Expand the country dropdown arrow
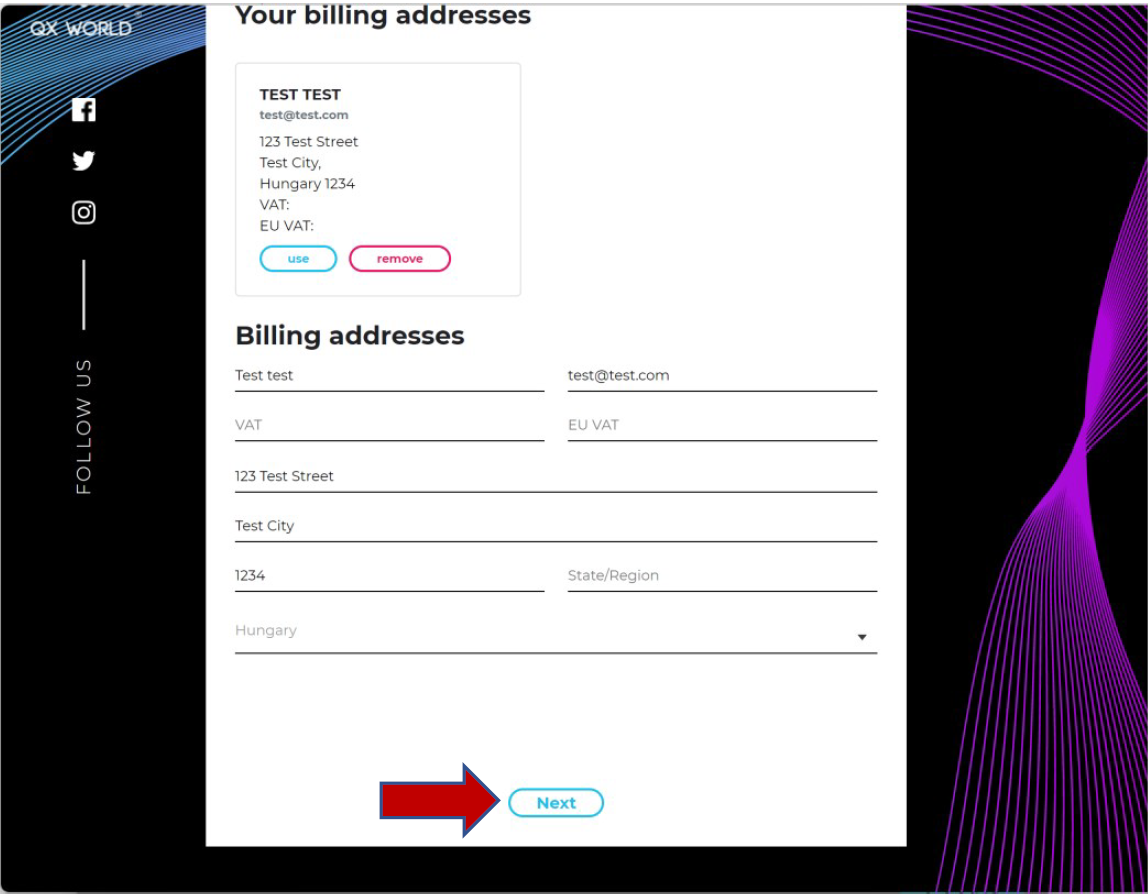The image size is (1148, 896). tap(861, 638)
